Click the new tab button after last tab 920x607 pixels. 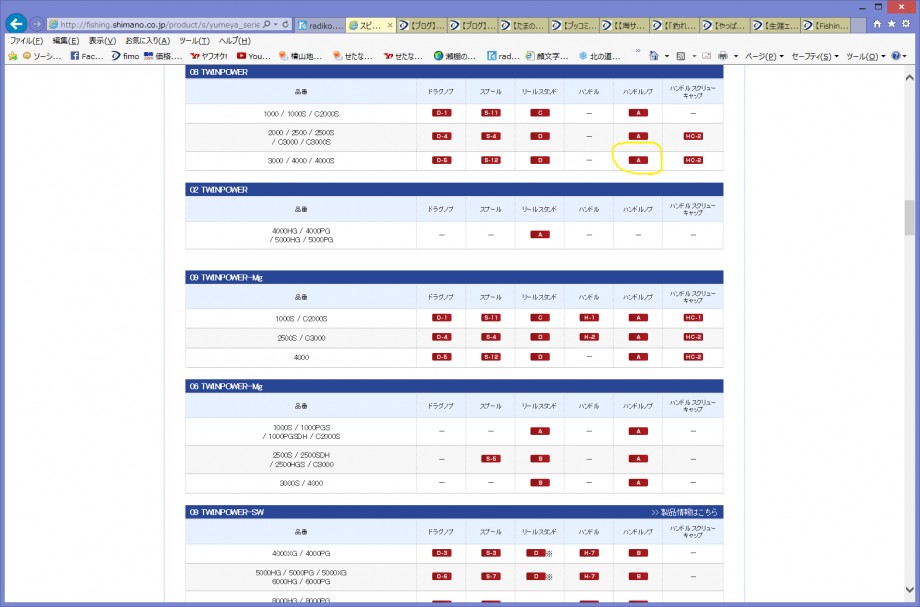858,25
